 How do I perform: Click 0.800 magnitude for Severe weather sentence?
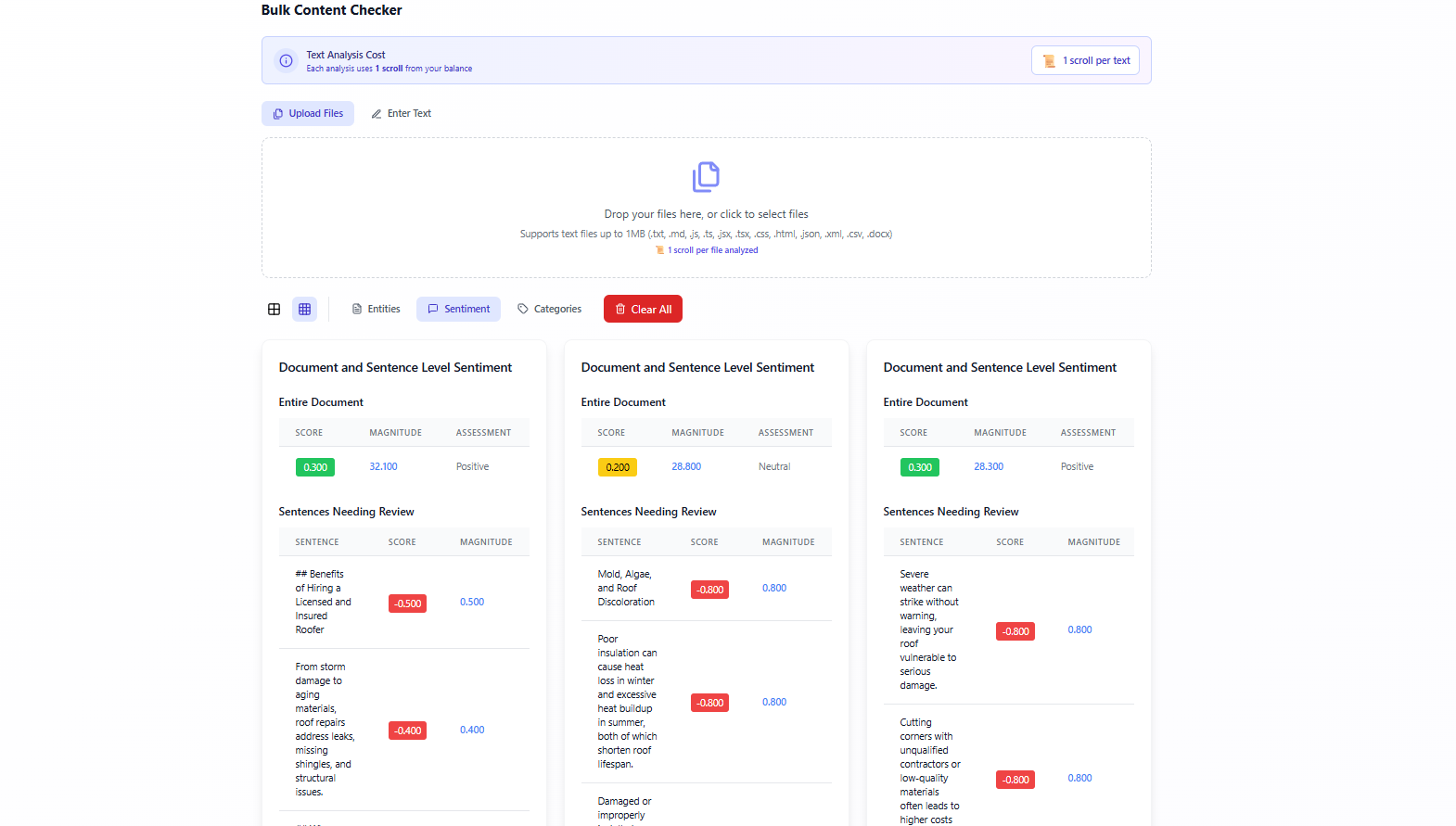1079,630
